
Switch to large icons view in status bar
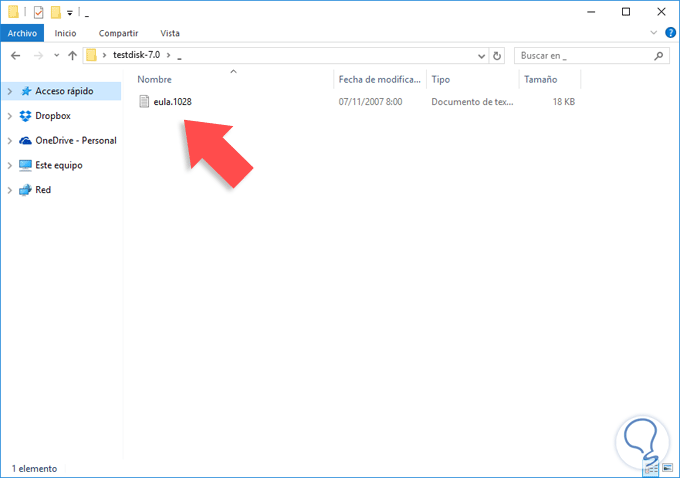[x=667, y=468]
